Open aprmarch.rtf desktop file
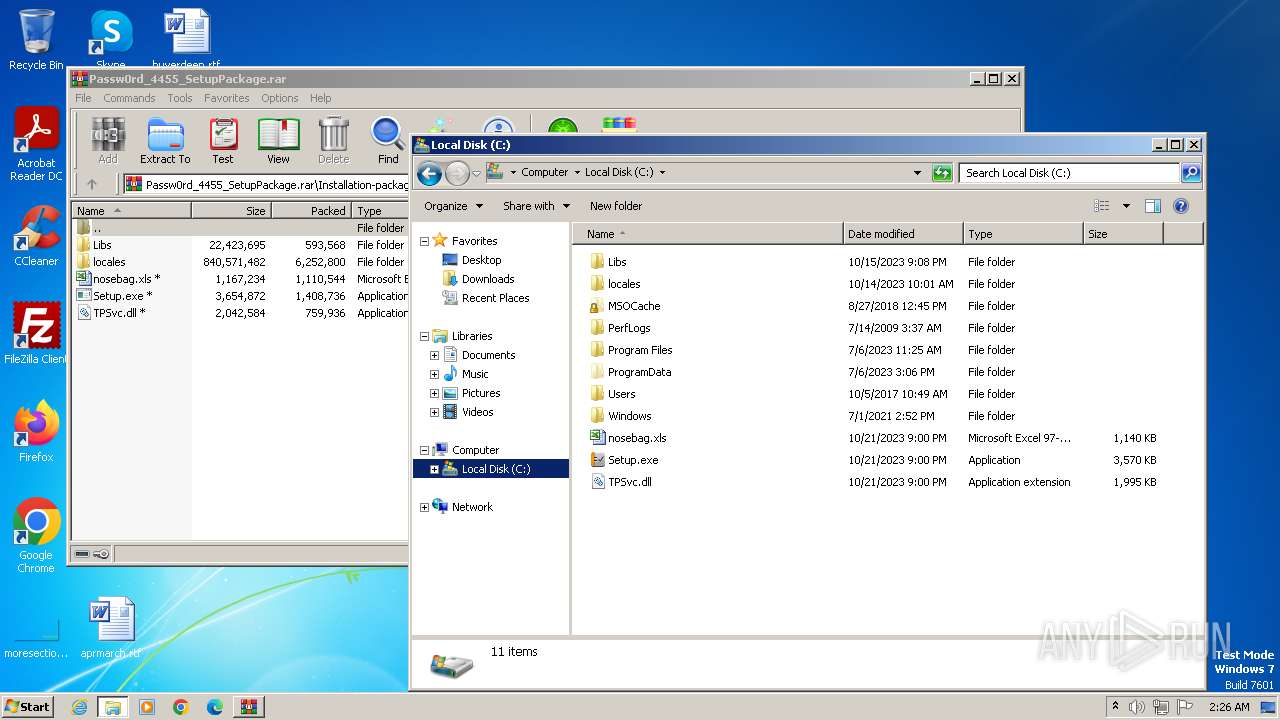Viewport: 1280px width, 720px height. pyautogui.click(x=110, y=628)
